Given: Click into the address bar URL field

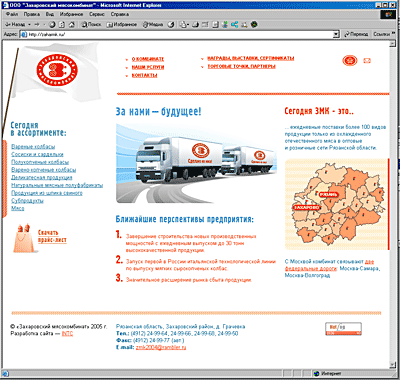Looking at the screenshot, I should coord(180,34).
